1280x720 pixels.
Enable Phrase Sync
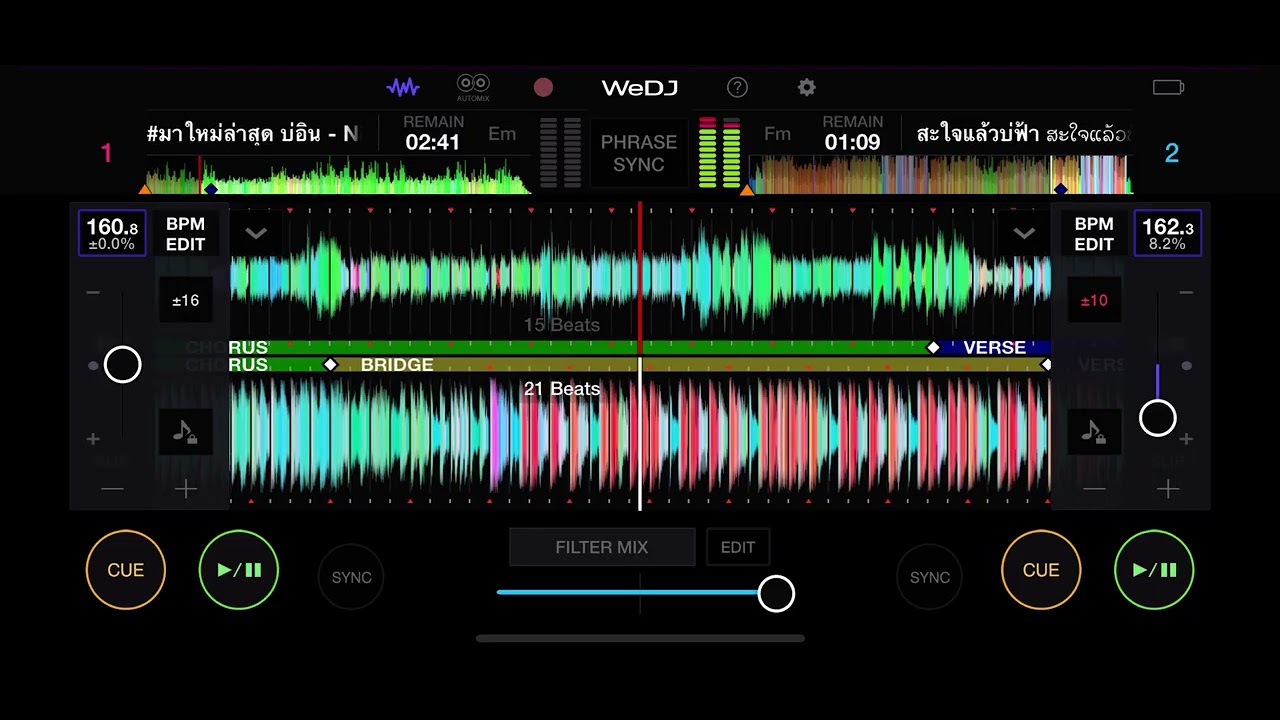(639, 153)
